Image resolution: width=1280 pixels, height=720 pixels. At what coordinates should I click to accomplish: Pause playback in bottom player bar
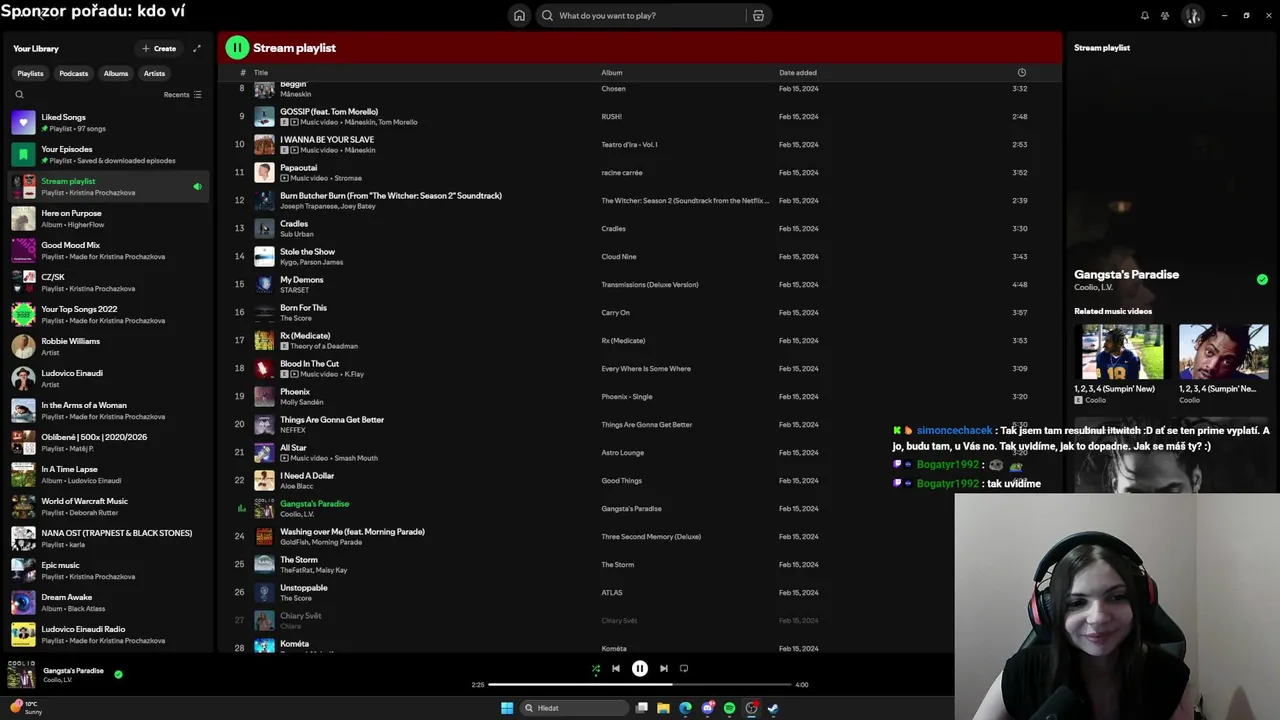point(640,668)
